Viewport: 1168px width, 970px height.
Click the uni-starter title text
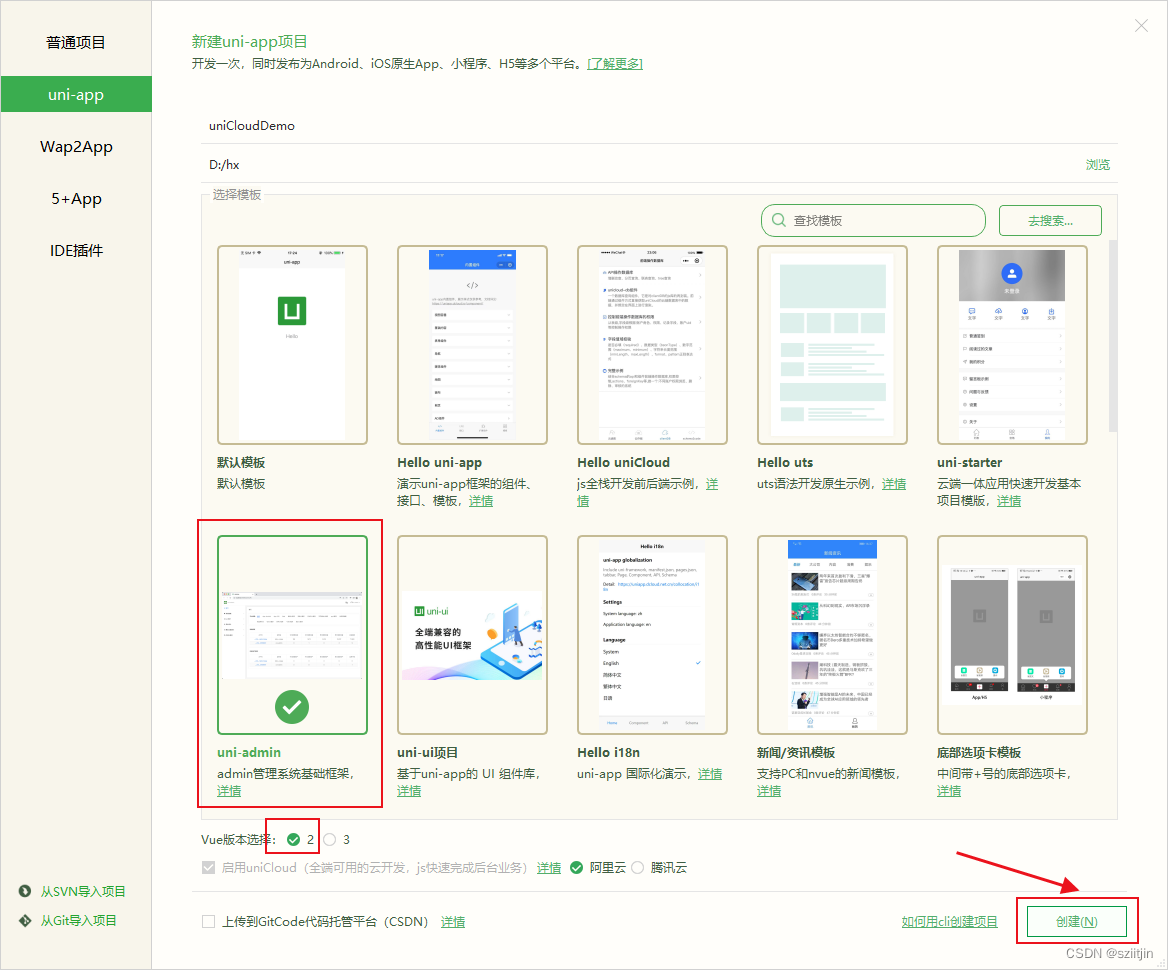tap(969, 463)
